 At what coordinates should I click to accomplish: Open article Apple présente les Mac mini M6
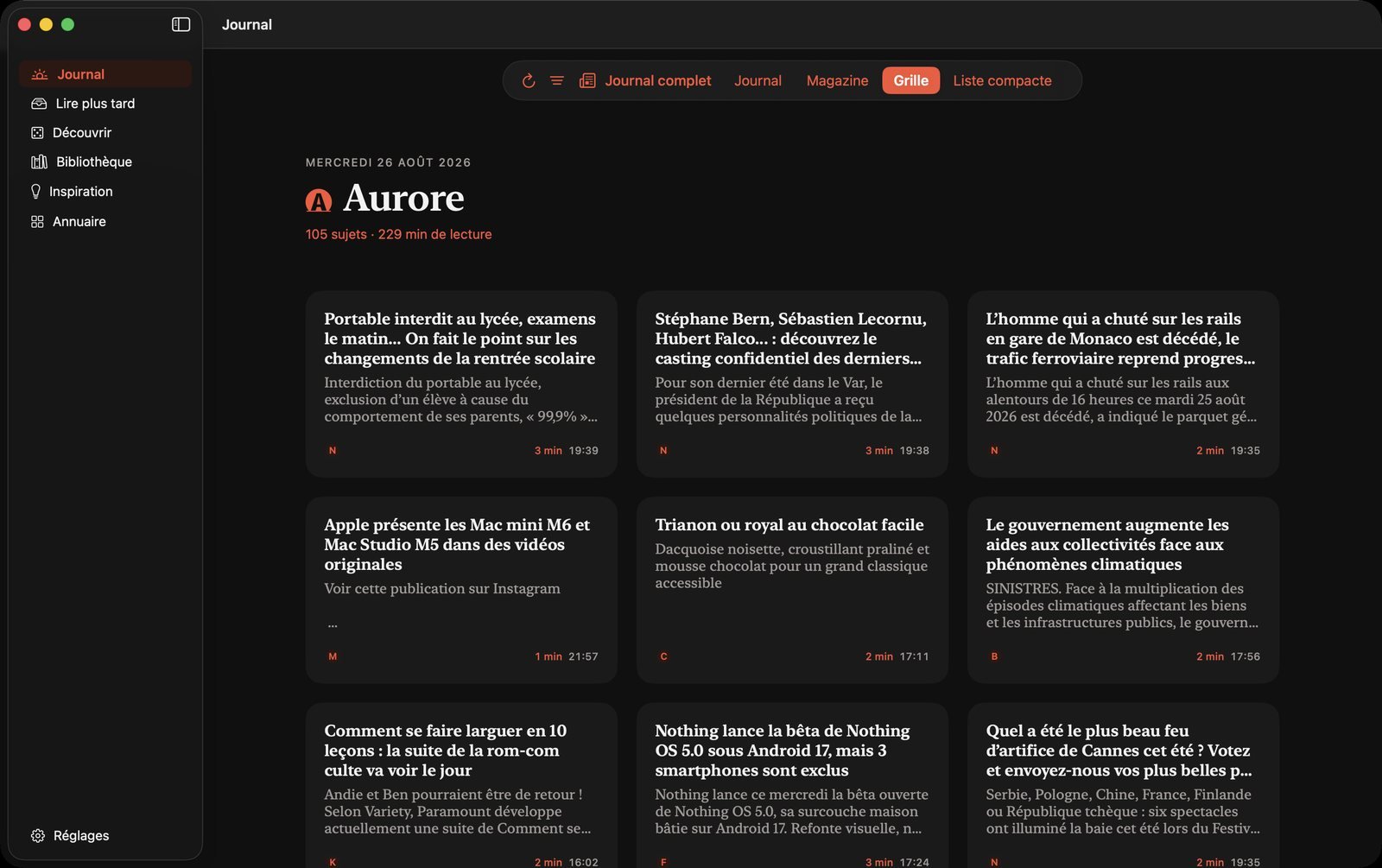pyautogui.click(x=461, y=591)
